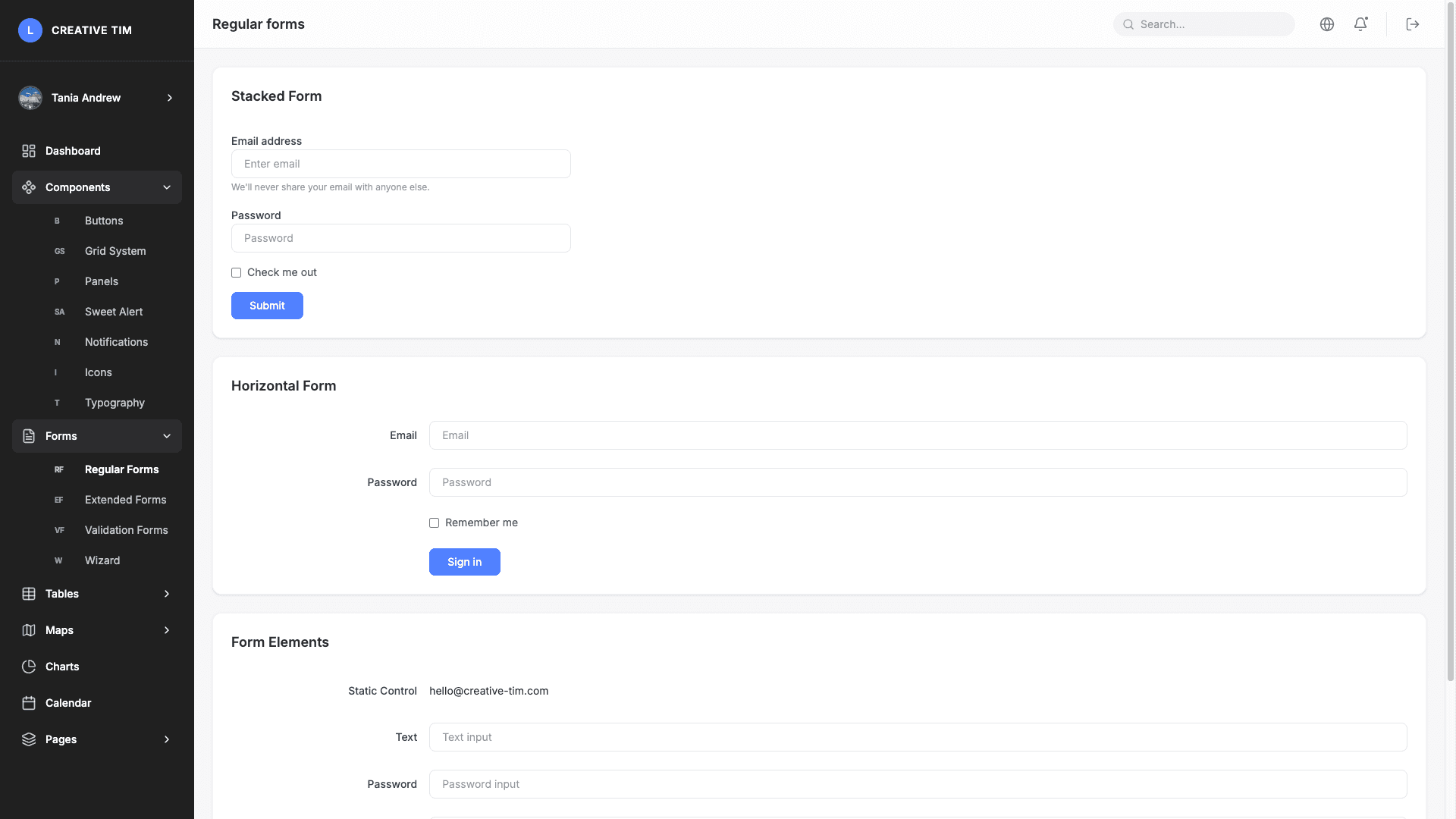Image resolution: width=1456 pixels, height=819 pixels.
Task: Click the Submit button
Action: [x=267, y=306]
